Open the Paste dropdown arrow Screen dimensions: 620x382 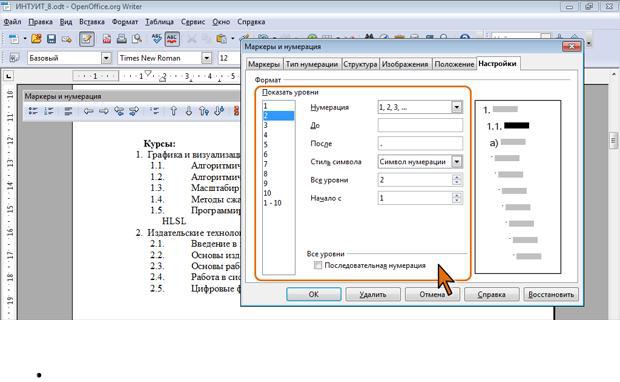point(232,39)
